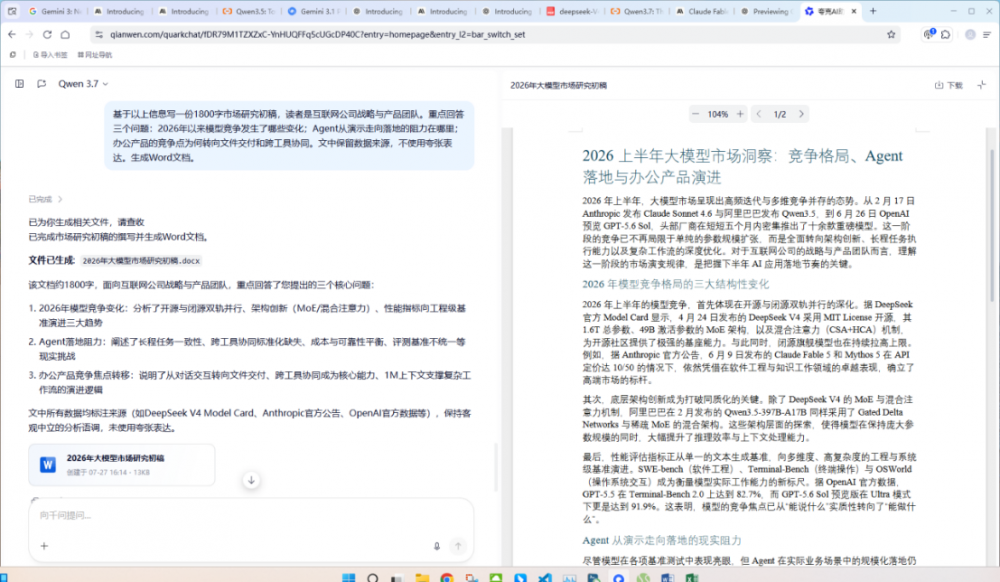
Task: Toggle the chat sidebar panel icon
Action: tap(20, 84)
